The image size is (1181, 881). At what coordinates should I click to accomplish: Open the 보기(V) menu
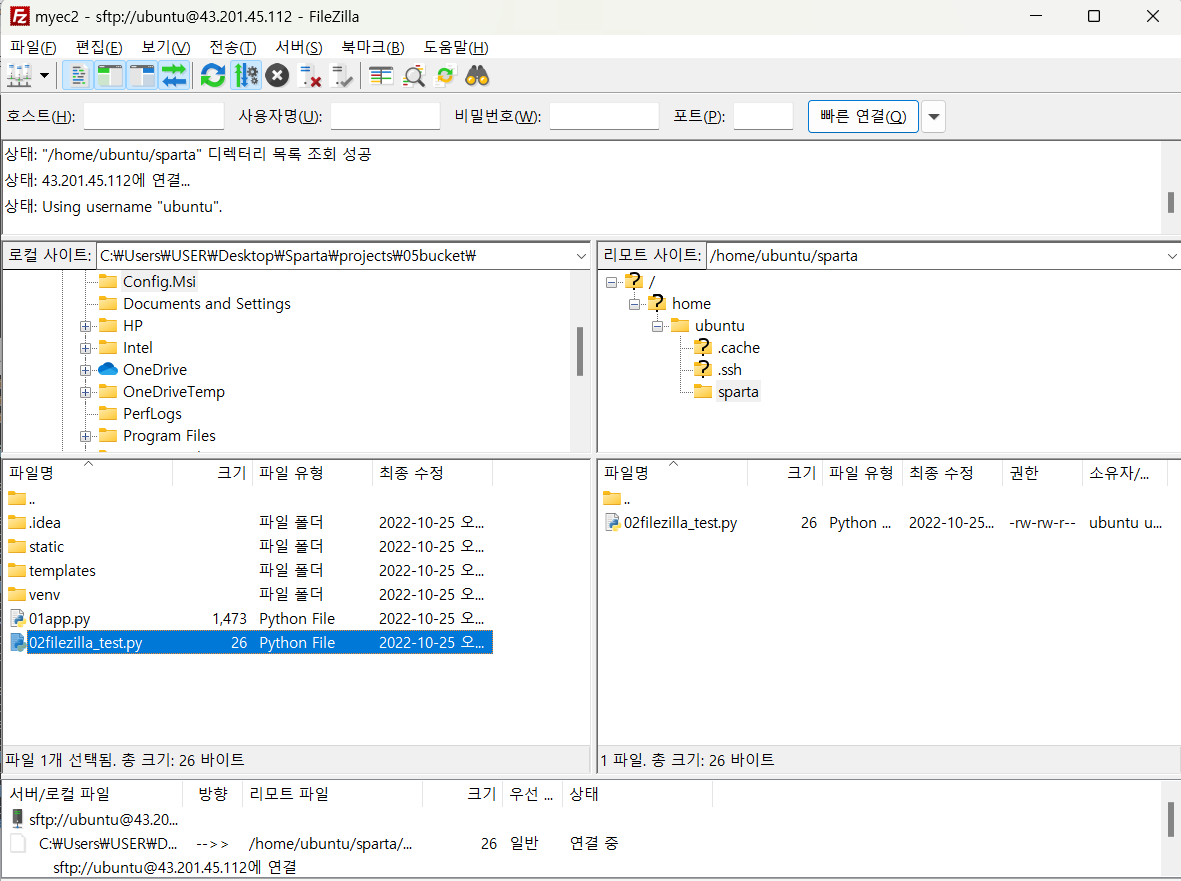[x=166, y=47]
